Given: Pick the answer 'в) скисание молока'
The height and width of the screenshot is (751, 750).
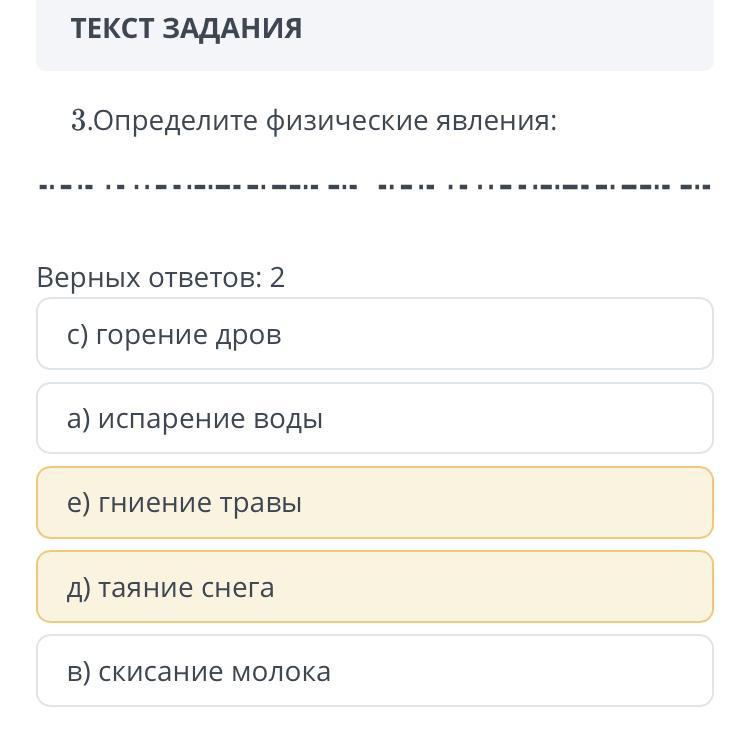Looking at the screenshot, I should point(374,671).
